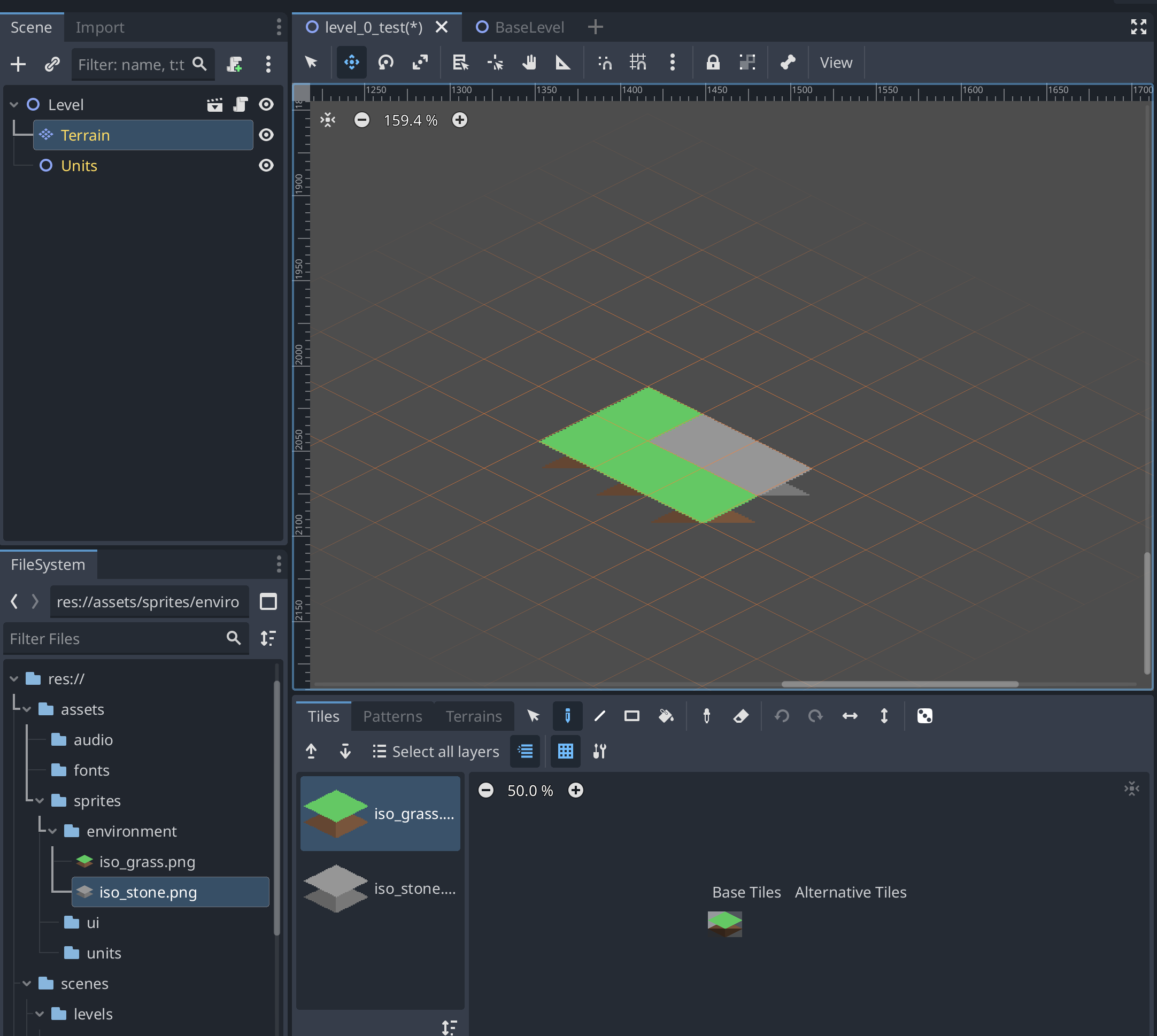The width and height of the screenshot is (1157, 1036).
Task: Click the Filter Files input field
Action: click(114, 638)
